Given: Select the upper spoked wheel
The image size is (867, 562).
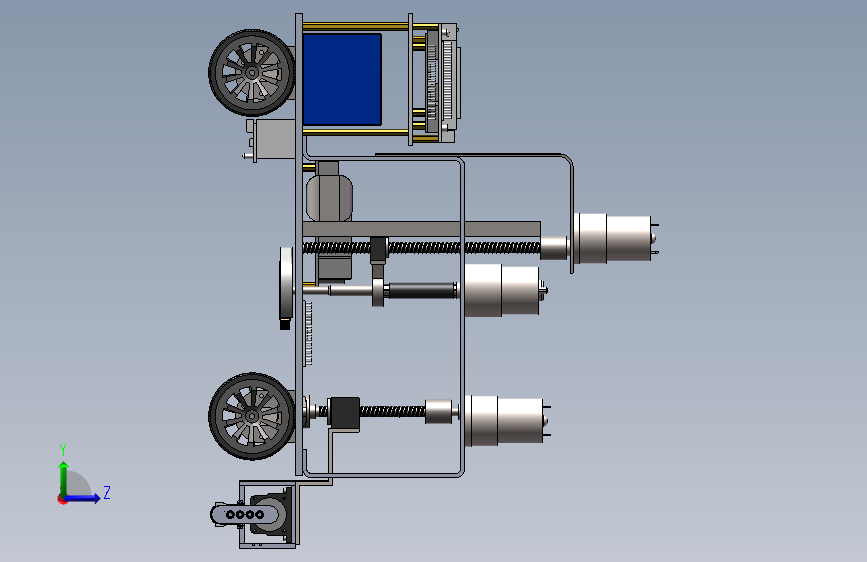Looking at the screenshot, I should click(x=252, y=72).
